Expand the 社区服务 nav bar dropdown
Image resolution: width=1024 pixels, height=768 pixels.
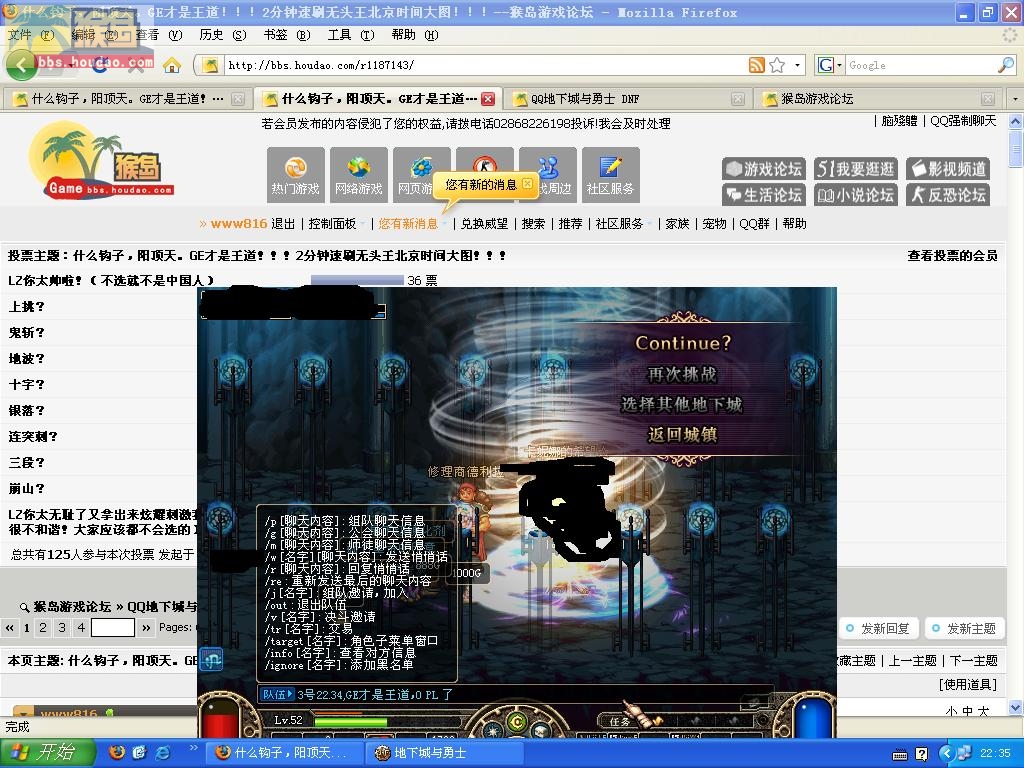coord(650,224)
